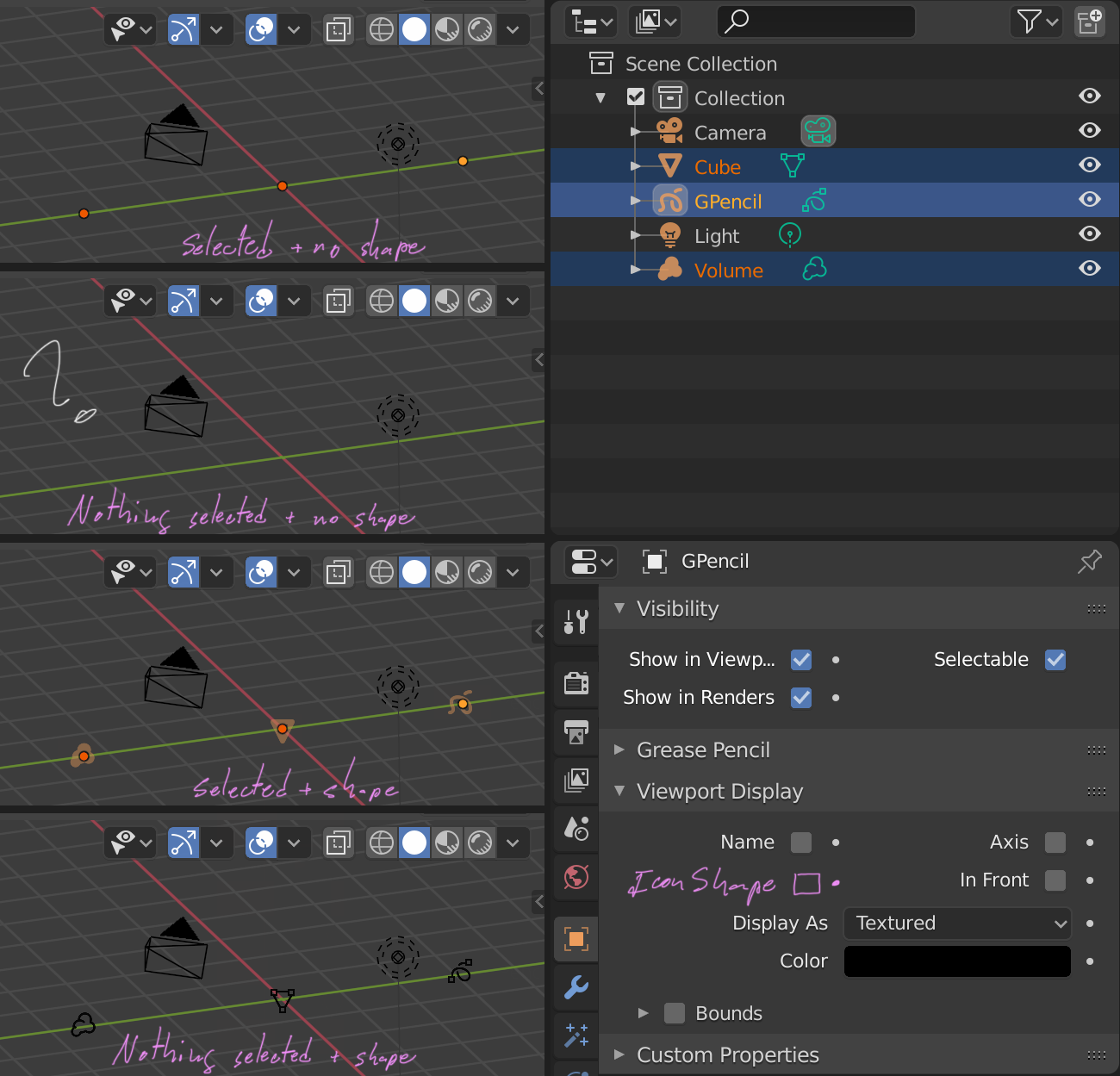The width and height of the screenshot is (1120, 1076).
Task: Open the outliner Filter dropdown
Action: click(1036, 21)
